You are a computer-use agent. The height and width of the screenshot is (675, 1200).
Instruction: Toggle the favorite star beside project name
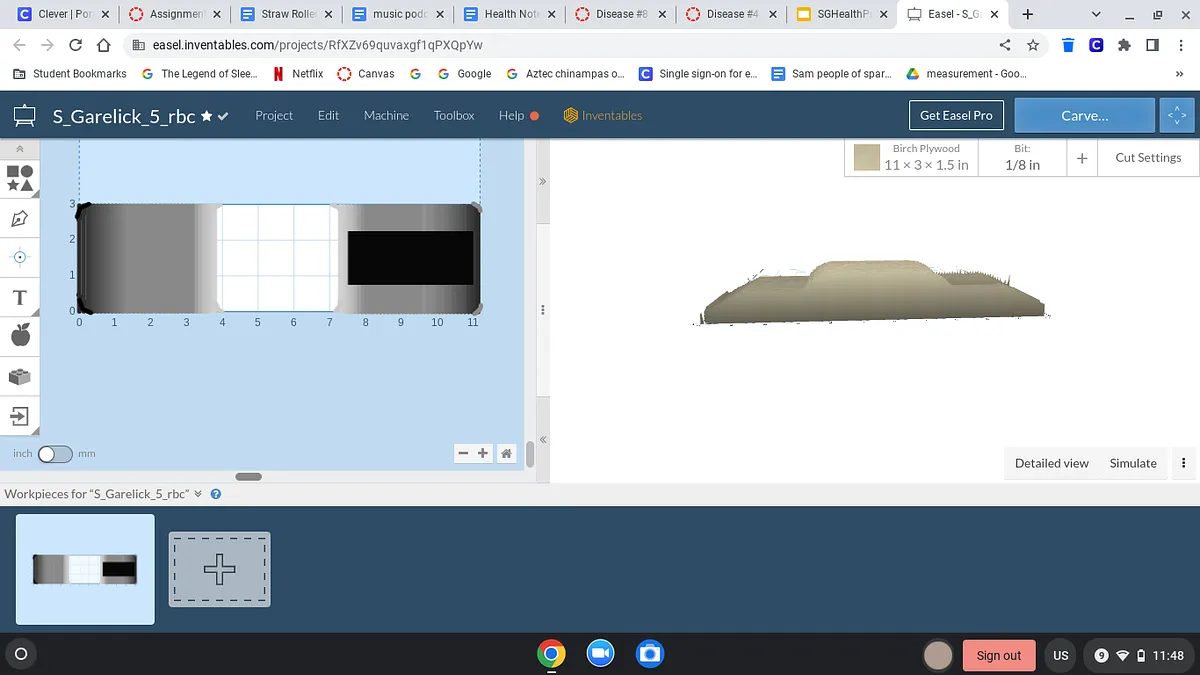pyautogui.click(x=206, y=116)
